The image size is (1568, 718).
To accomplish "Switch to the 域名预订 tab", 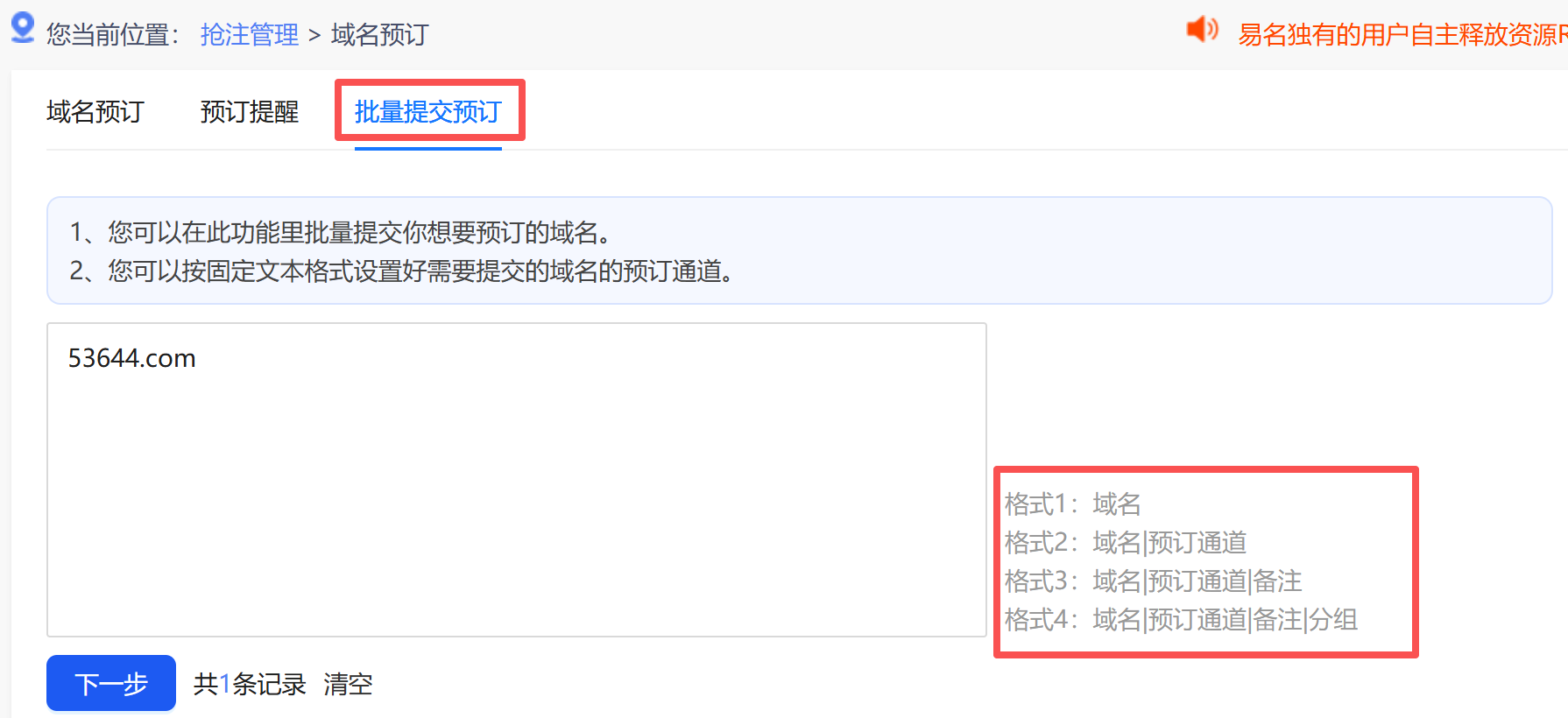I will click(95, 112).
